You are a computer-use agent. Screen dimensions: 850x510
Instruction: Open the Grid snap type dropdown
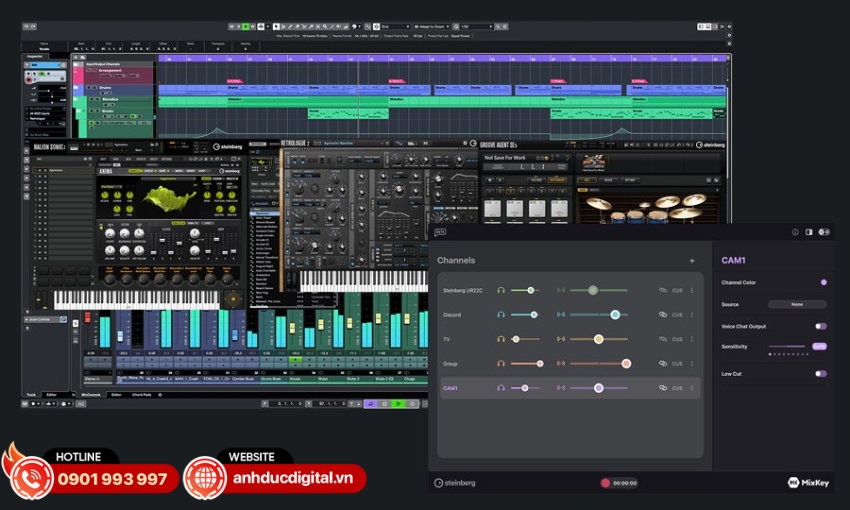[x=395, y=26]
